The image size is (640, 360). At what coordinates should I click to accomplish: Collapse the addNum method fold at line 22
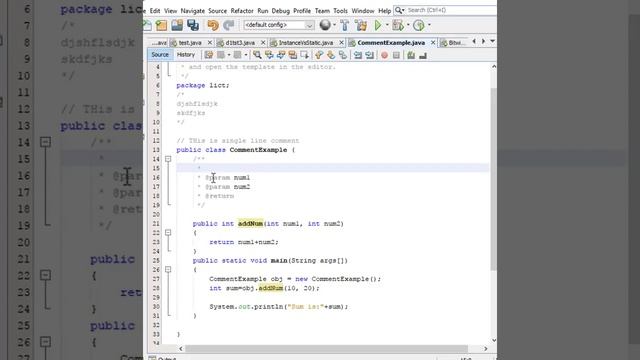pos(168,233)
